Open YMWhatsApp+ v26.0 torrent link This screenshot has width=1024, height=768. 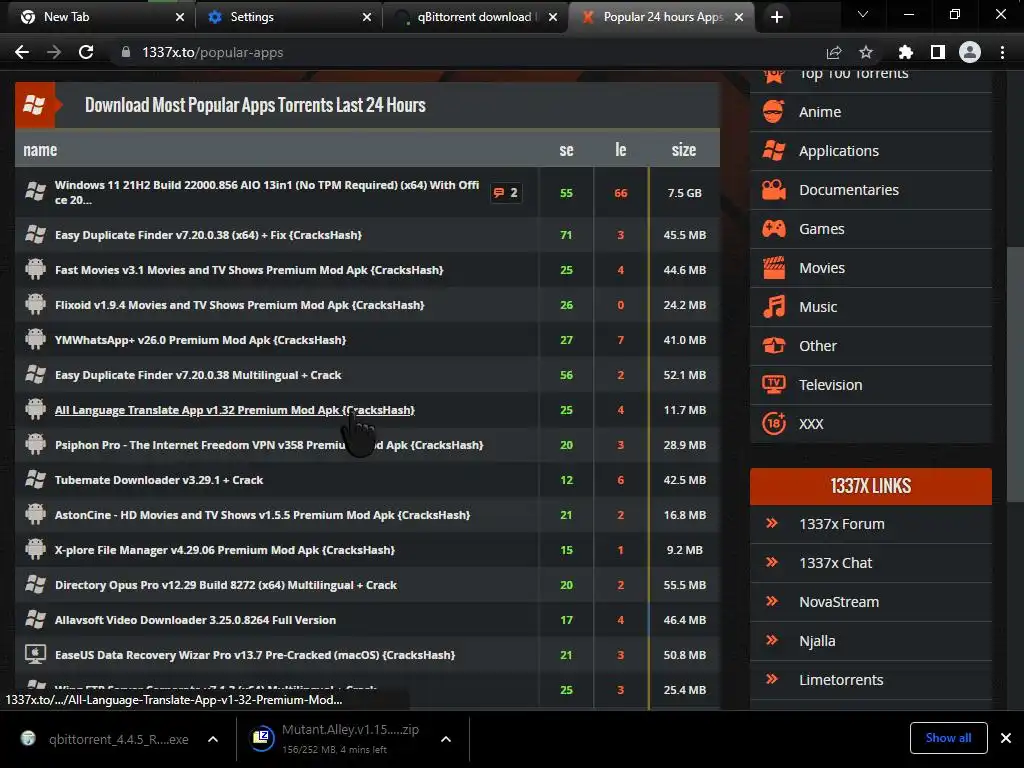pos(200,340)
